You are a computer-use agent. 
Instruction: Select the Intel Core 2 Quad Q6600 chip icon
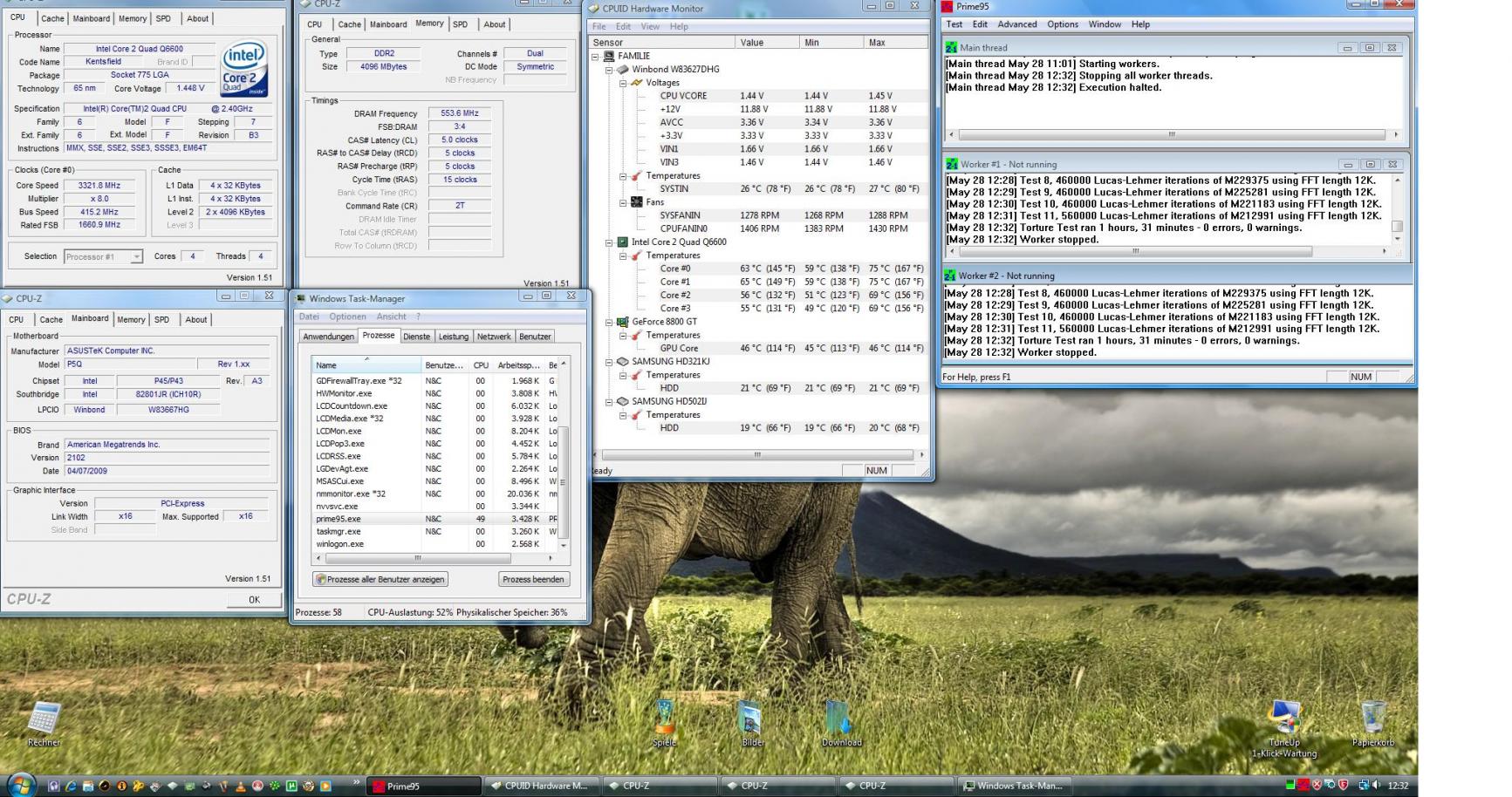623,242
